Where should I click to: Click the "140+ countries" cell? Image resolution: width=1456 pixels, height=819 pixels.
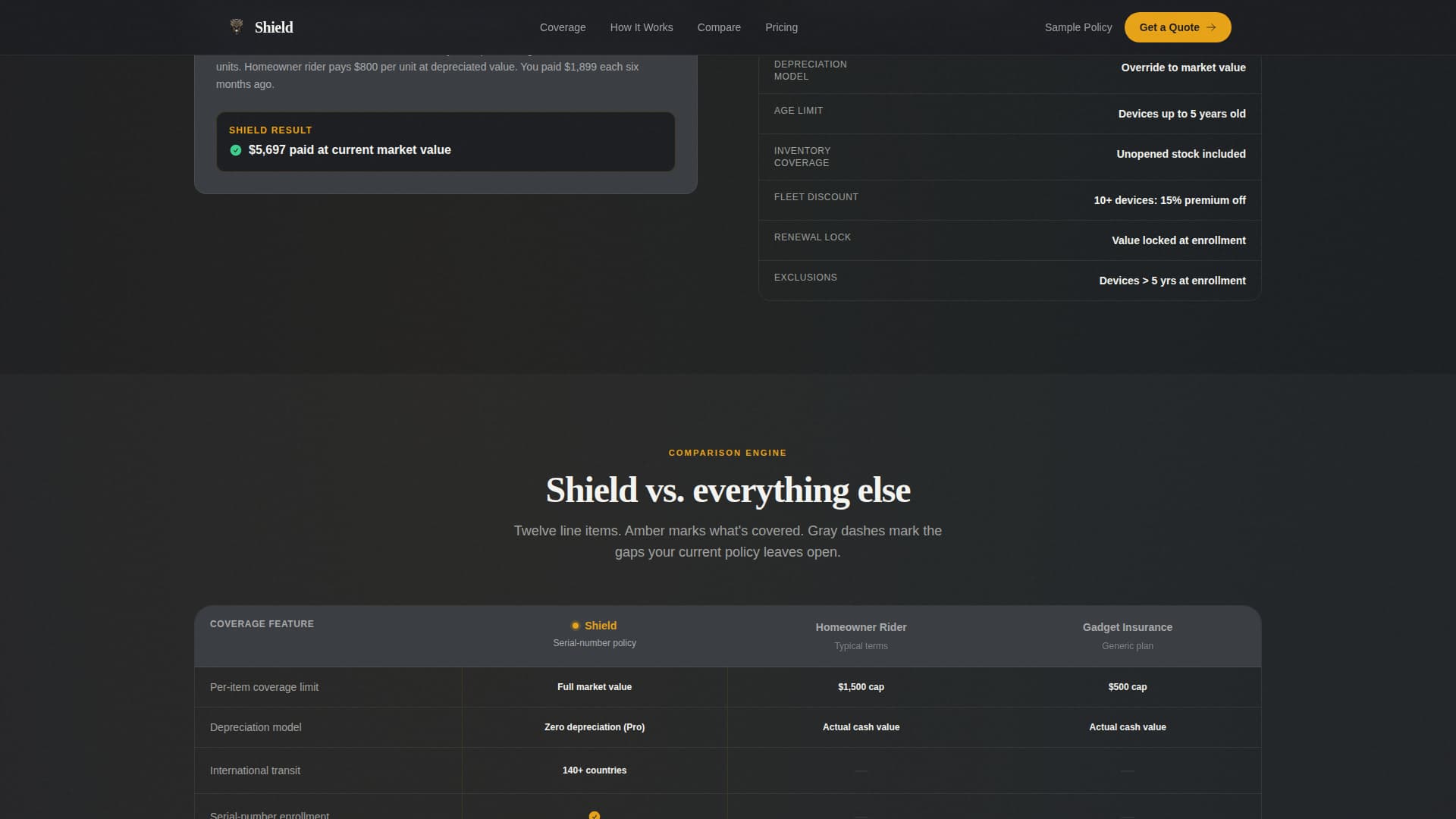click(595, 770)
